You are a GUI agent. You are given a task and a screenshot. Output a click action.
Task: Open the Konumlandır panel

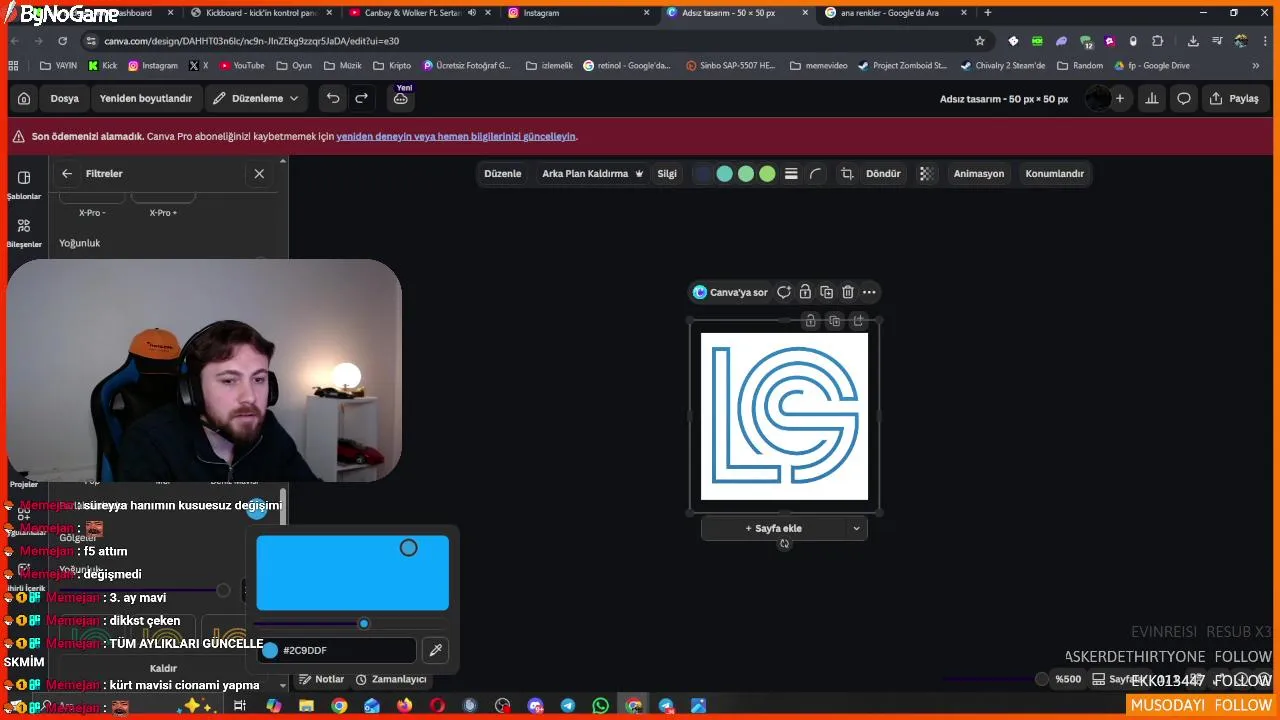[x=1055, y=173]
